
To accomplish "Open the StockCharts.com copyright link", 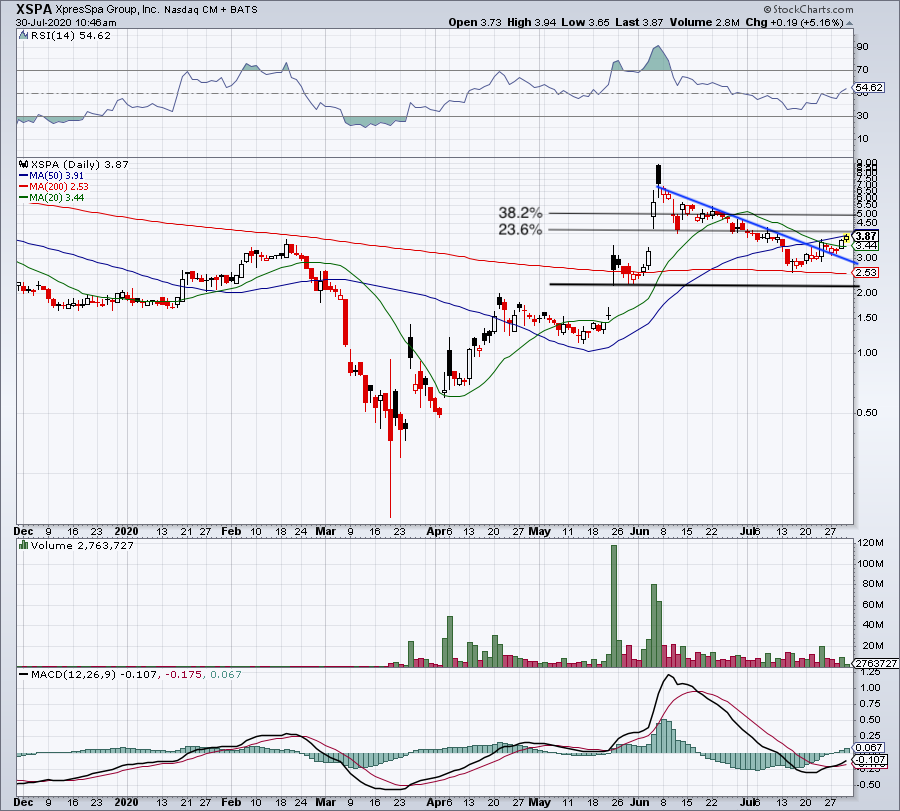I will [x=809, y=9].
